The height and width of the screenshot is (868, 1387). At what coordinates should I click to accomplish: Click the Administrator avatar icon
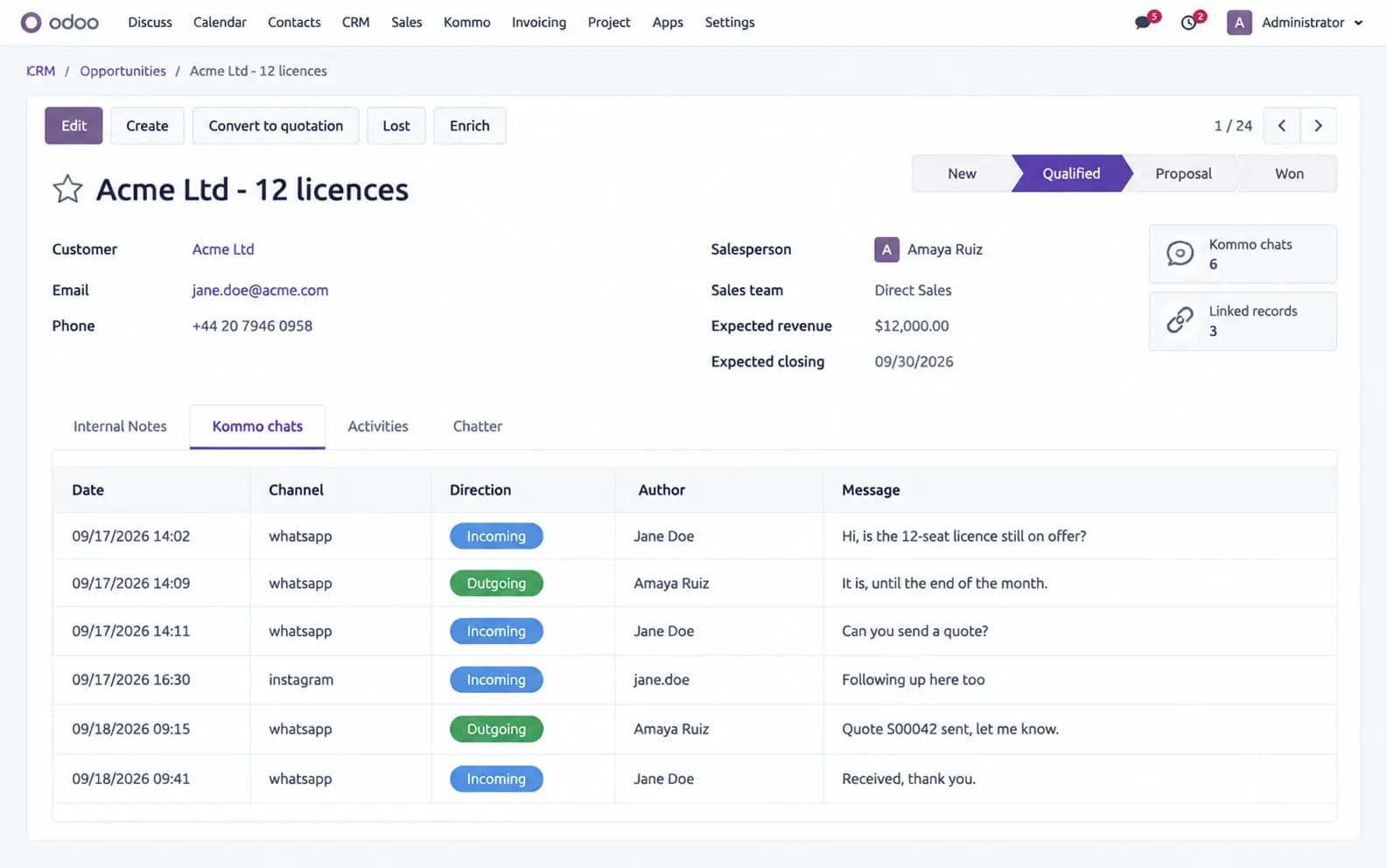(1238, 23)
